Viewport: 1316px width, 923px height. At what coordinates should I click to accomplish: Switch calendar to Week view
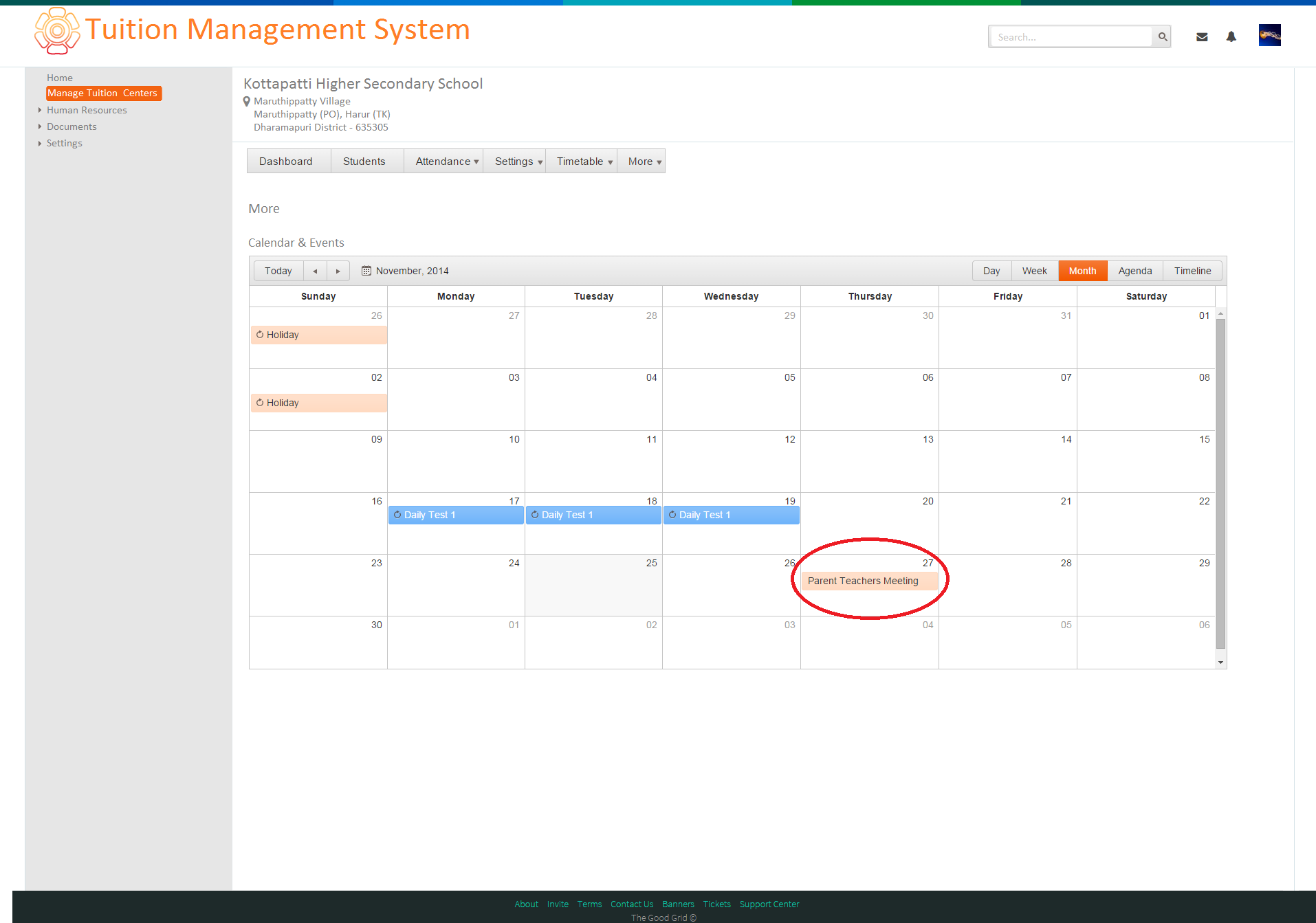(1035, 271)
